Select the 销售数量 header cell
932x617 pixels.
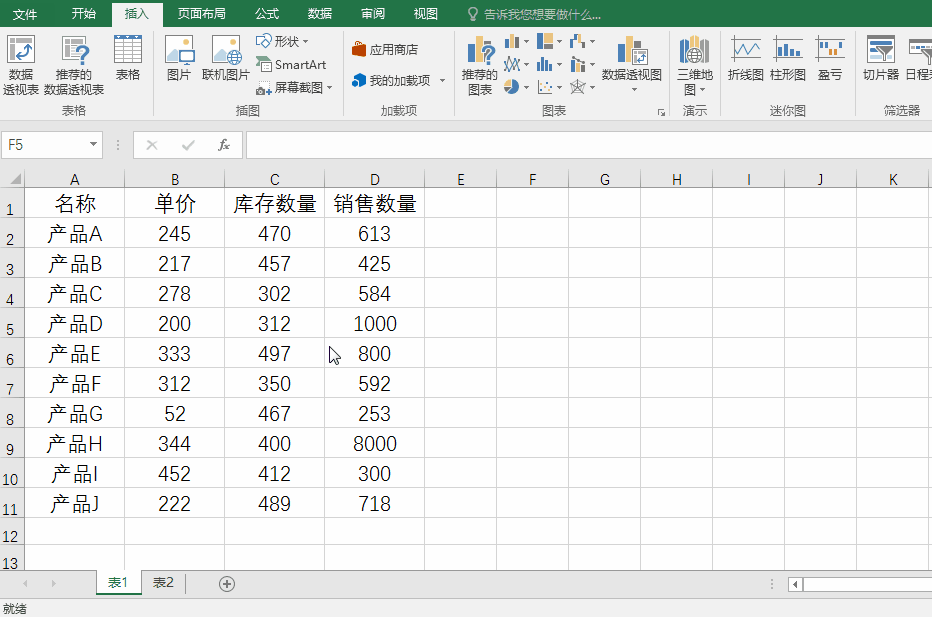[374, 203]
